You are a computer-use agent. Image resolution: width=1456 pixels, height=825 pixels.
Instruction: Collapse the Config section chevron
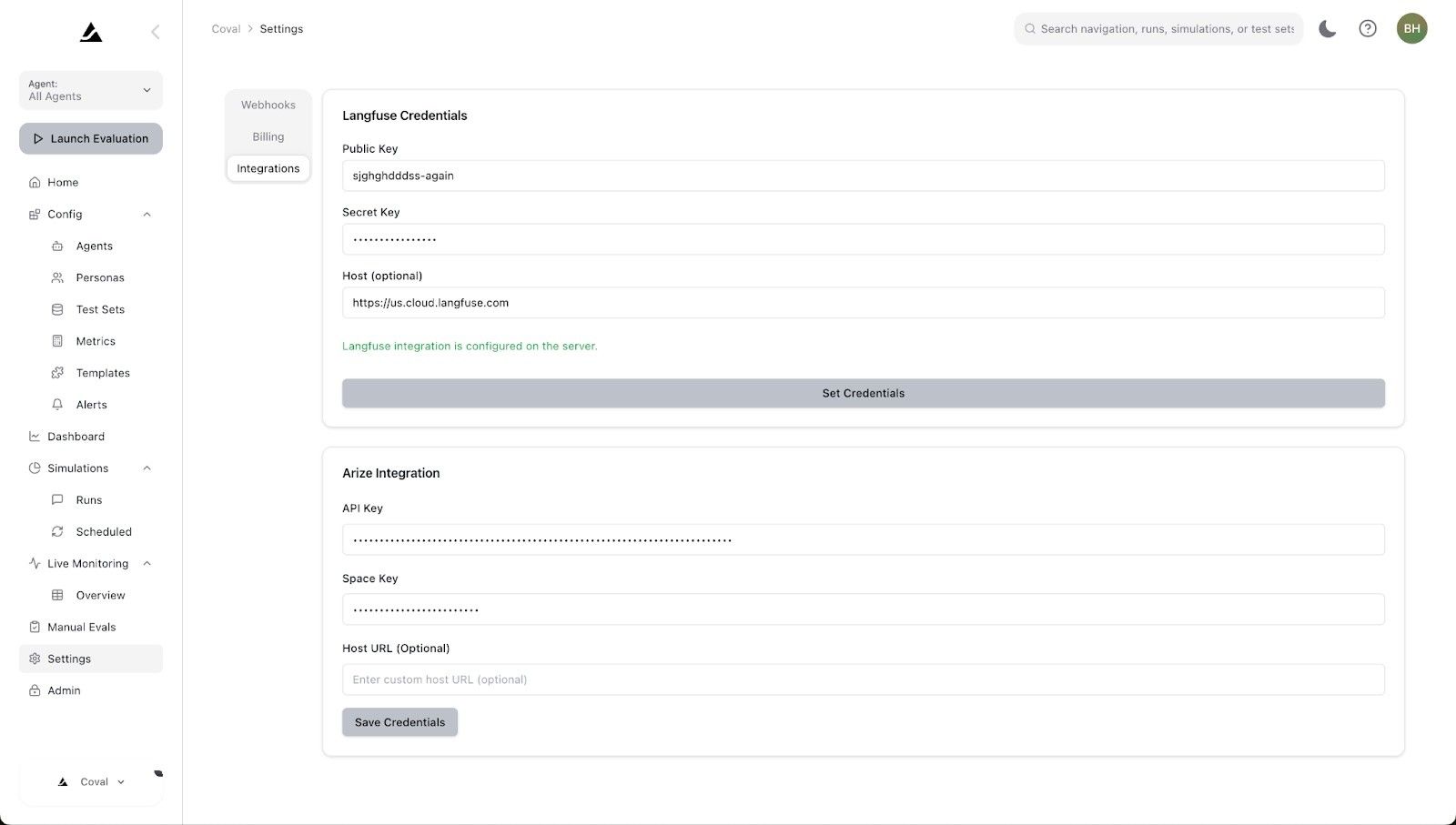point(147,215)
